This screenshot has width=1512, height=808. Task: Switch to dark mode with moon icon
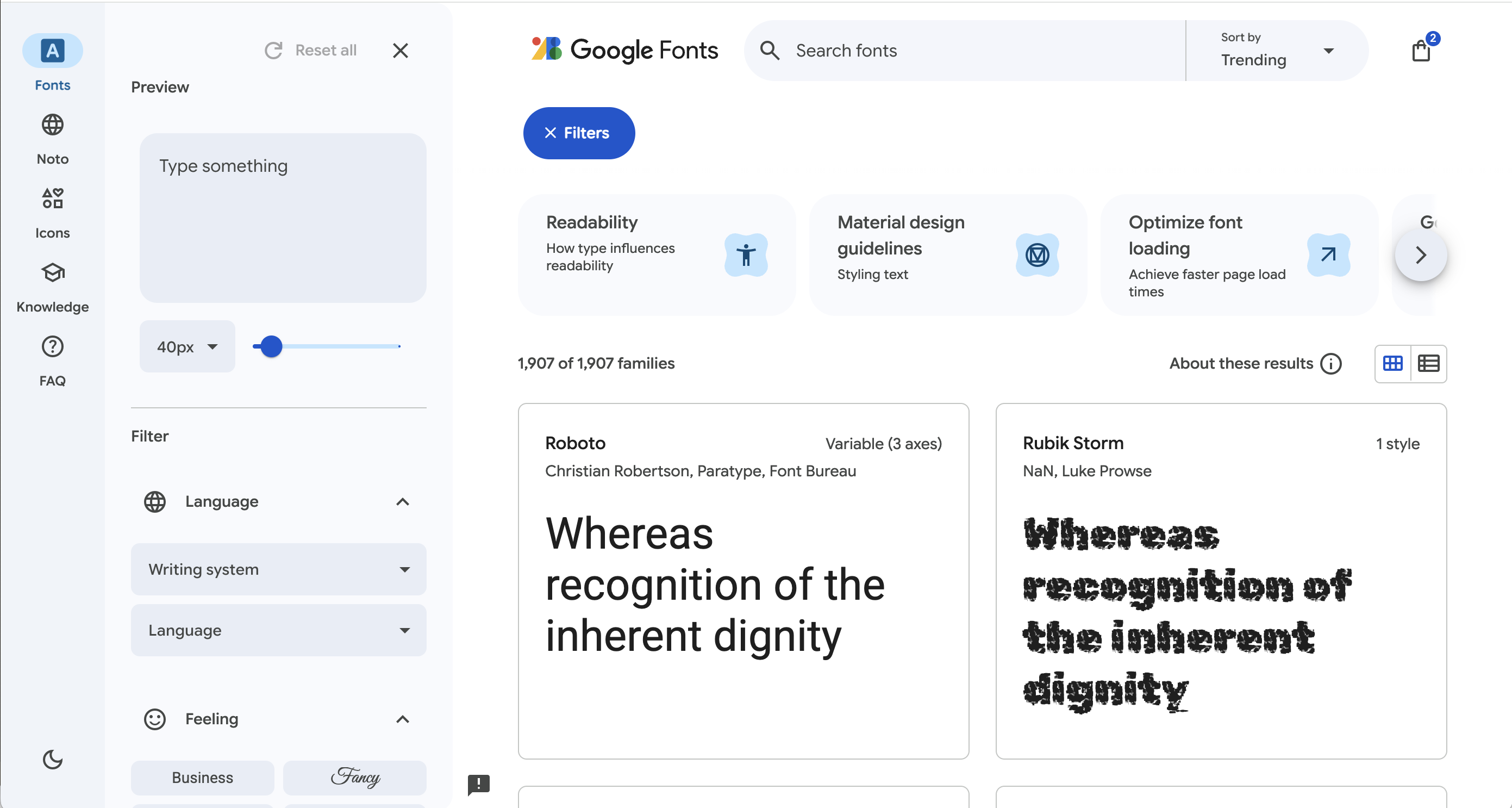click(52, 759)
